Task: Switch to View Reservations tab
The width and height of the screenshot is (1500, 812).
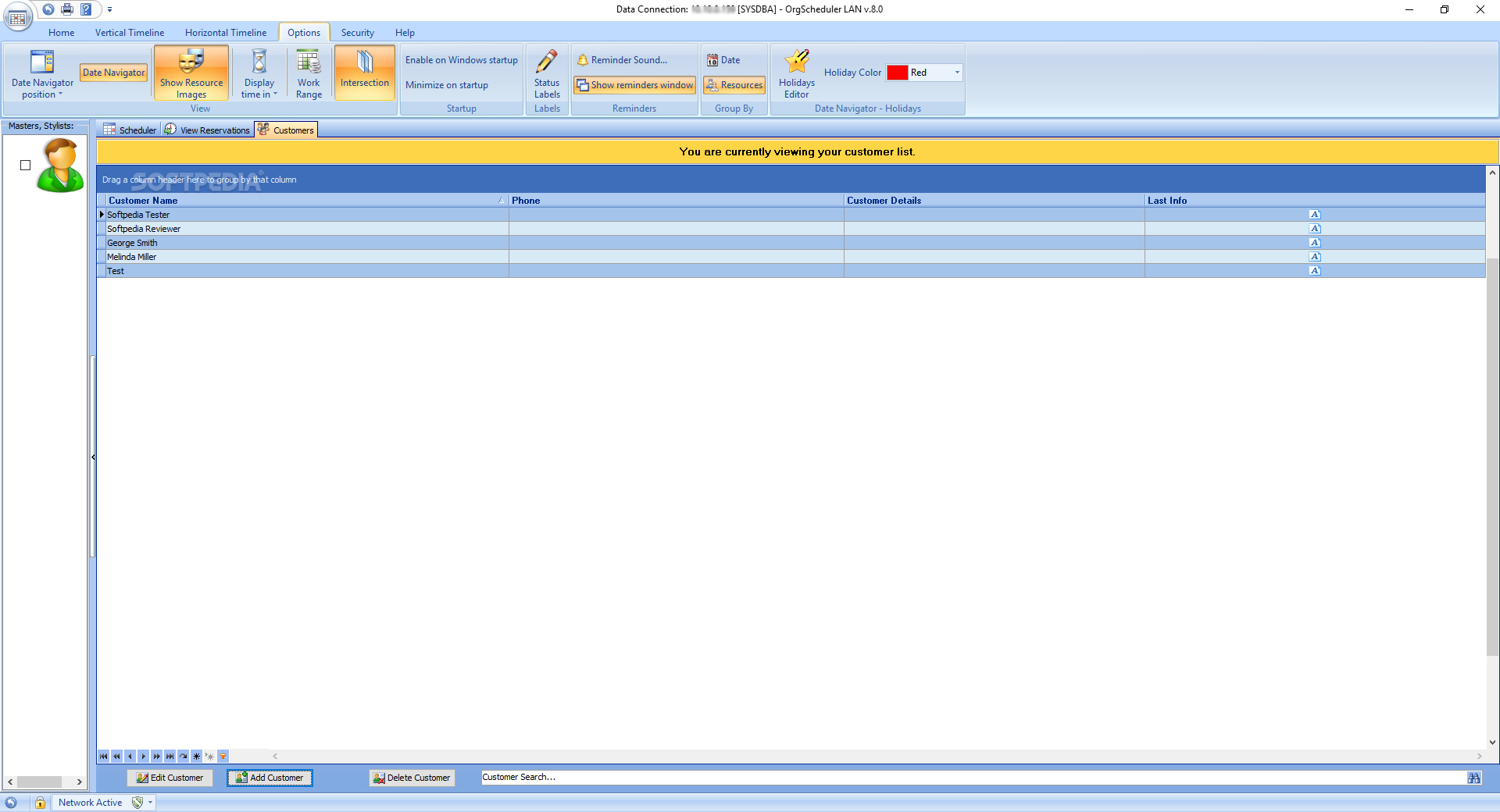Action: pos(207,130)
